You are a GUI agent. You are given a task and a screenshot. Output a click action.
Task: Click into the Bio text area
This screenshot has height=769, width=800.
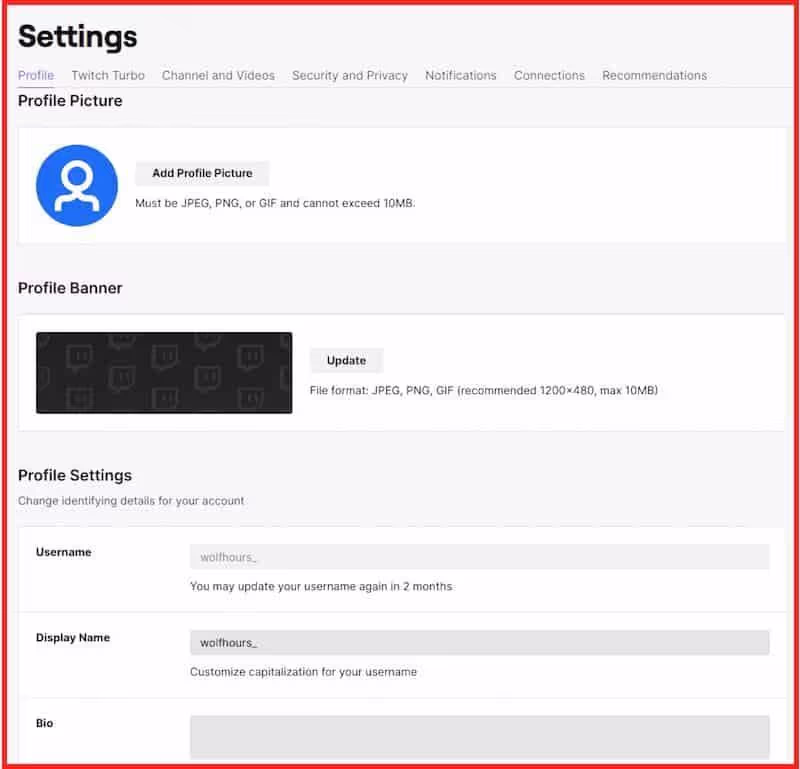click(480, 737)
